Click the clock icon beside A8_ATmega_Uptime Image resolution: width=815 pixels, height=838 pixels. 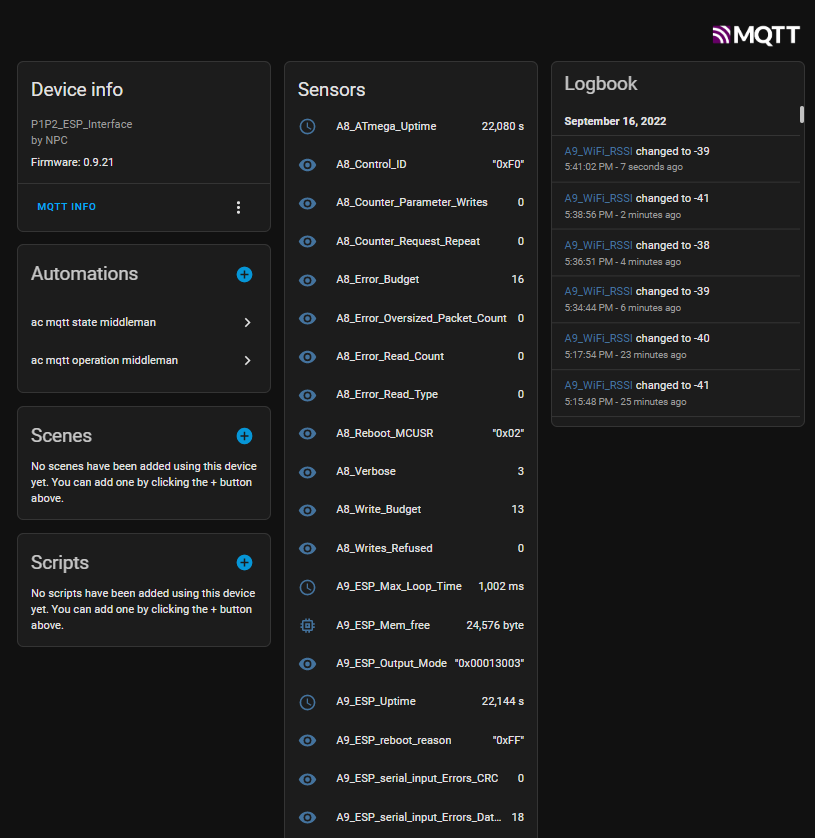pyautogui.click(x=308, y=127)
